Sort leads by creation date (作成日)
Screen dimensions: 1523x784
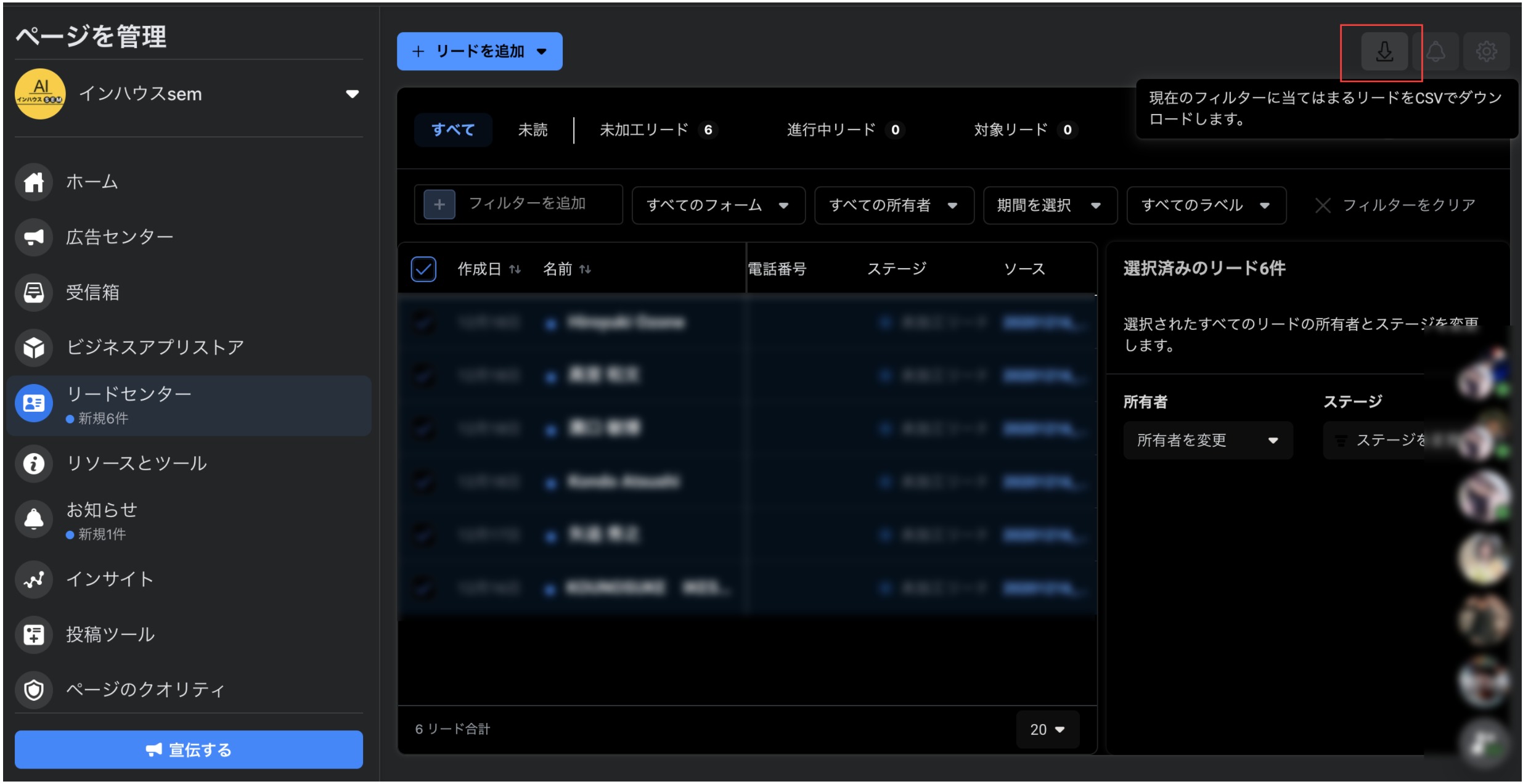tap(489, 269)
